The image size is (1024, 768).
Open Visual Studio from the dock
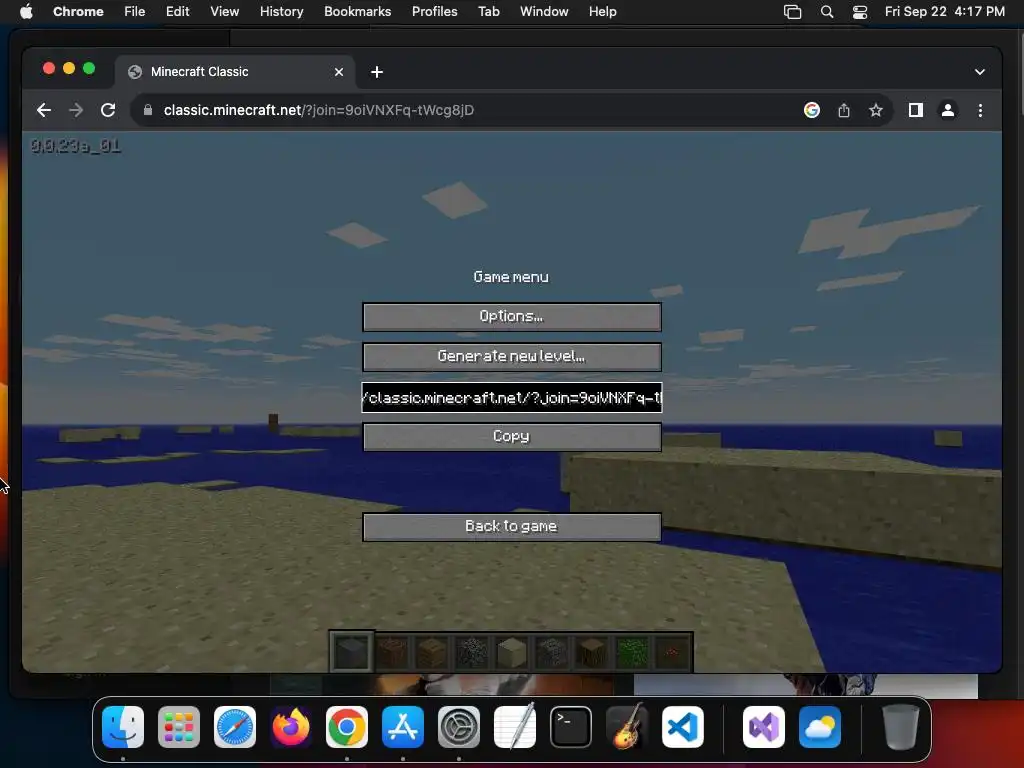pos(764,727)
